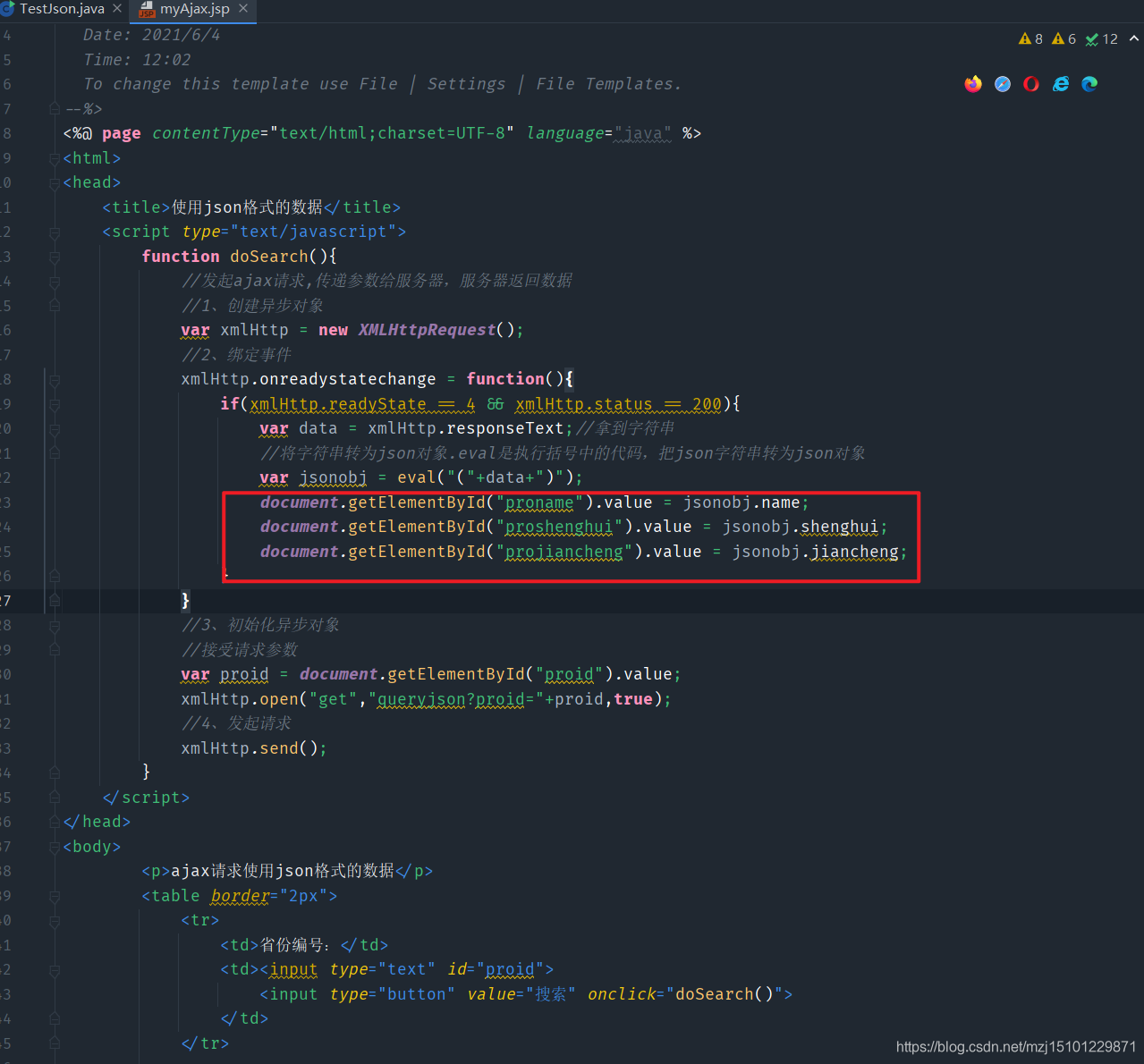
Task: Click the comment //4、发起请求
Action: (236, 723)
